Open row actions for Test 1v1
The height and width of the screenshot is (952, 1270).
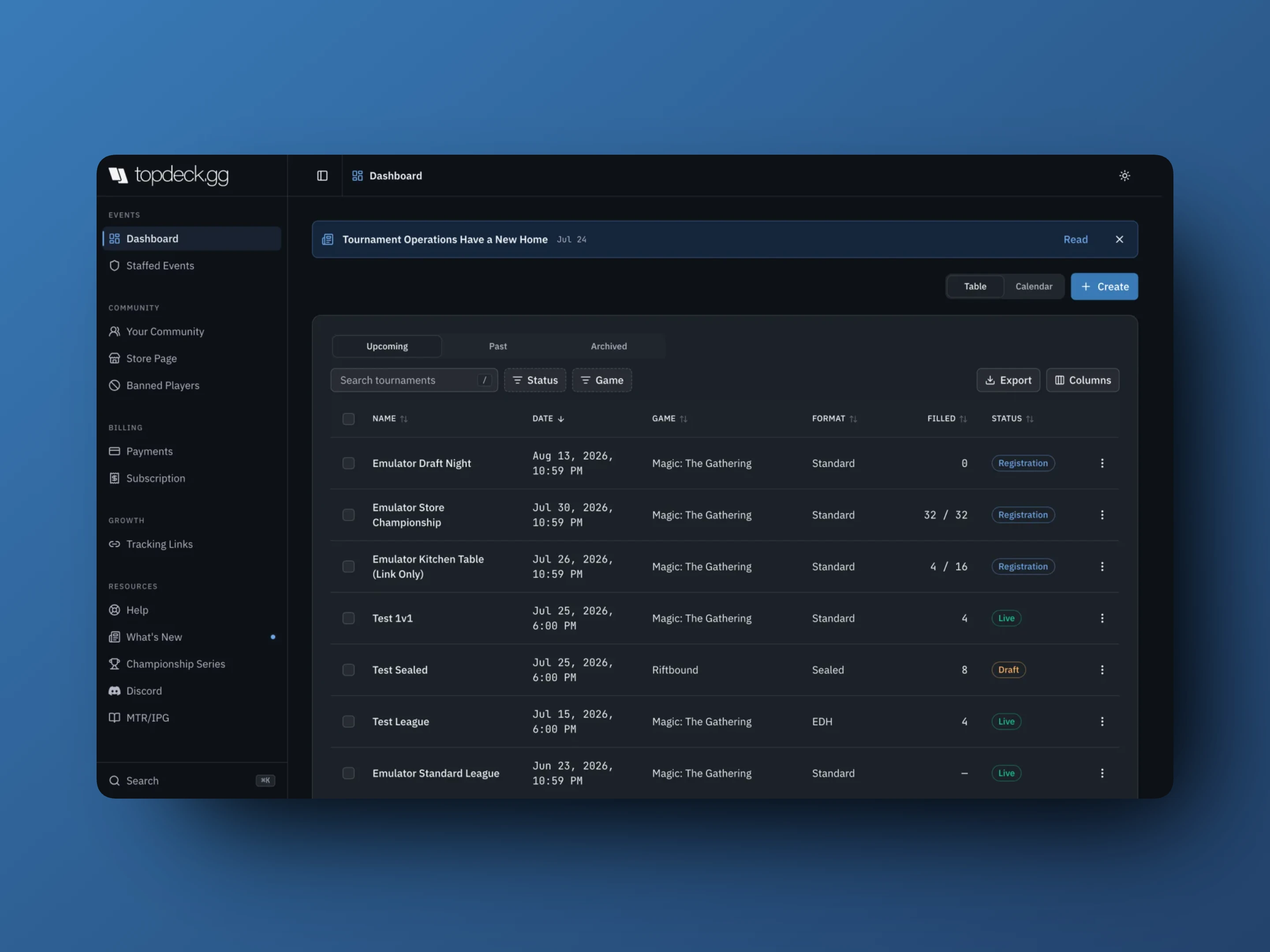coord(1102,618)
